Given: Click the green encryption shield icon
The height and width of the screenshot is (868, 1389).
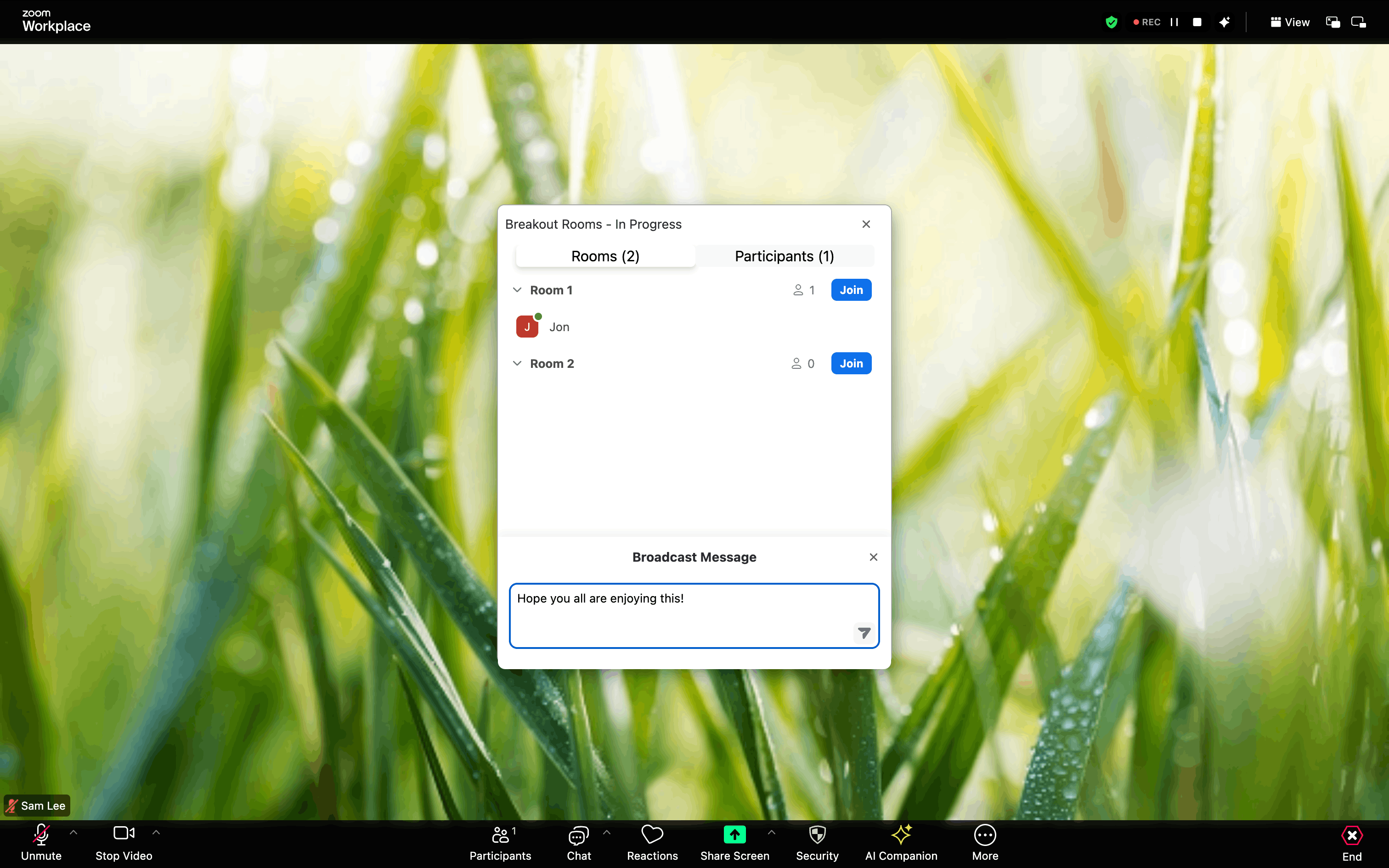Looking at the screenshot, I should coord(1111,23).
